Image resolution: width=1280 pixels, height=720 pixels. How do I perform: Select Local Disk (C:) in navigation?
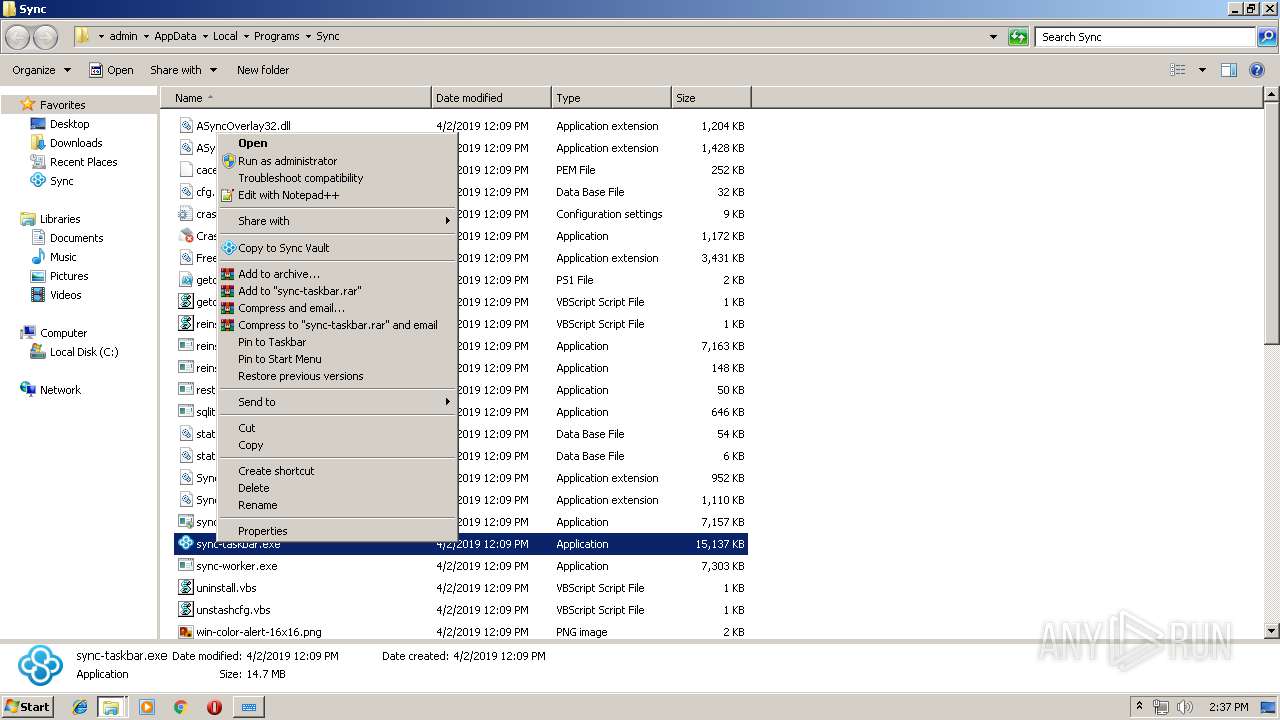coord(74,352)
